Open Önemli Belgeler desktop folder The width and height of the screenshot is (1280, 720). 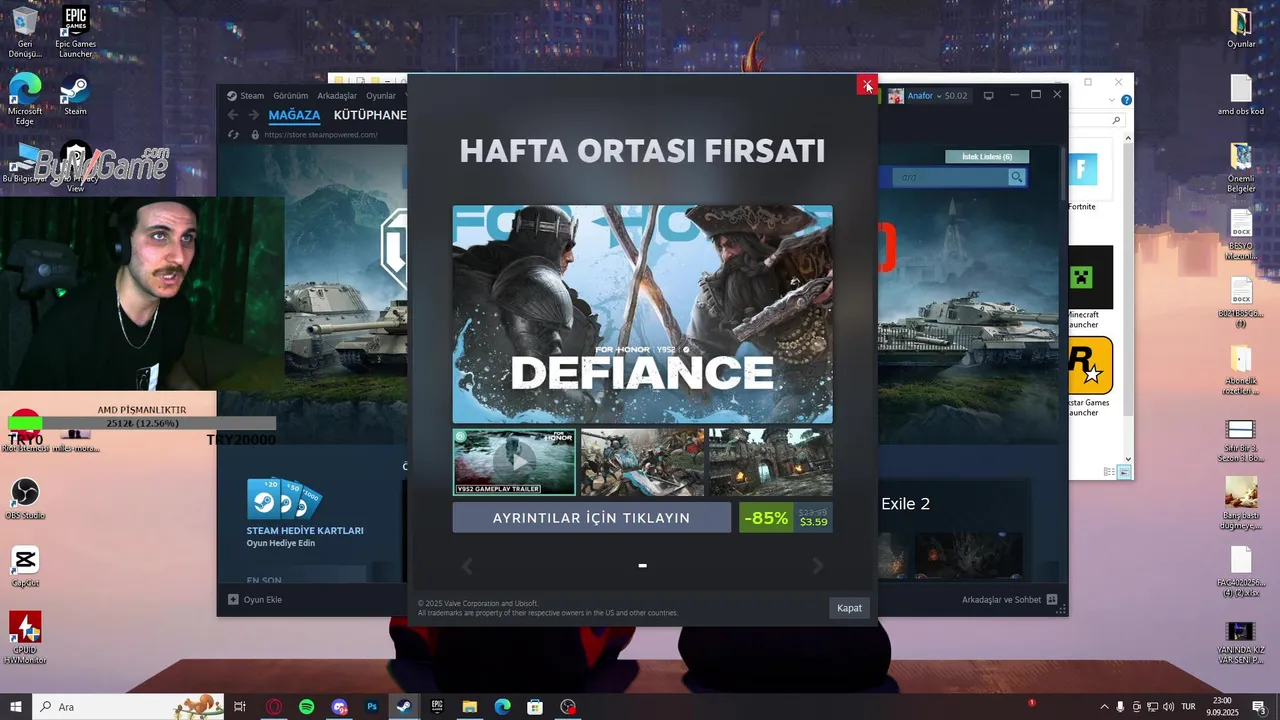coord(1241,167)
